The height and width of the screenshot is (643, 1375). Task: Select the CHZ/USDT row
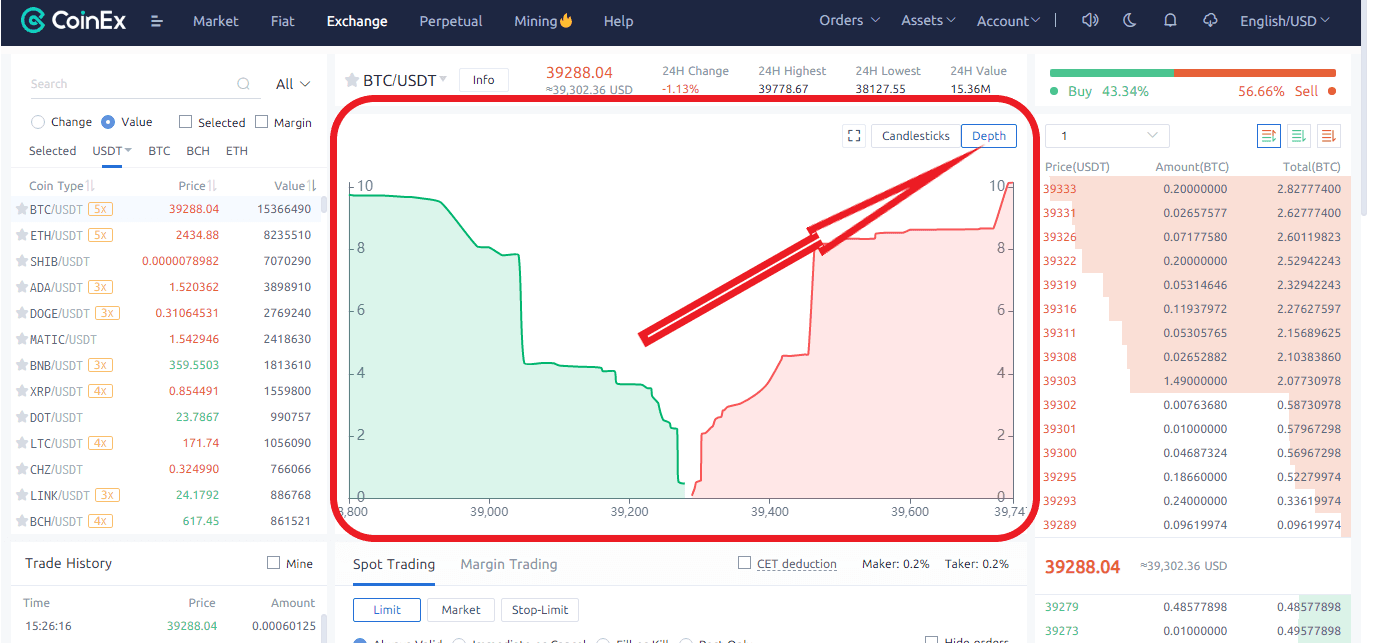(x=168, y=469)
